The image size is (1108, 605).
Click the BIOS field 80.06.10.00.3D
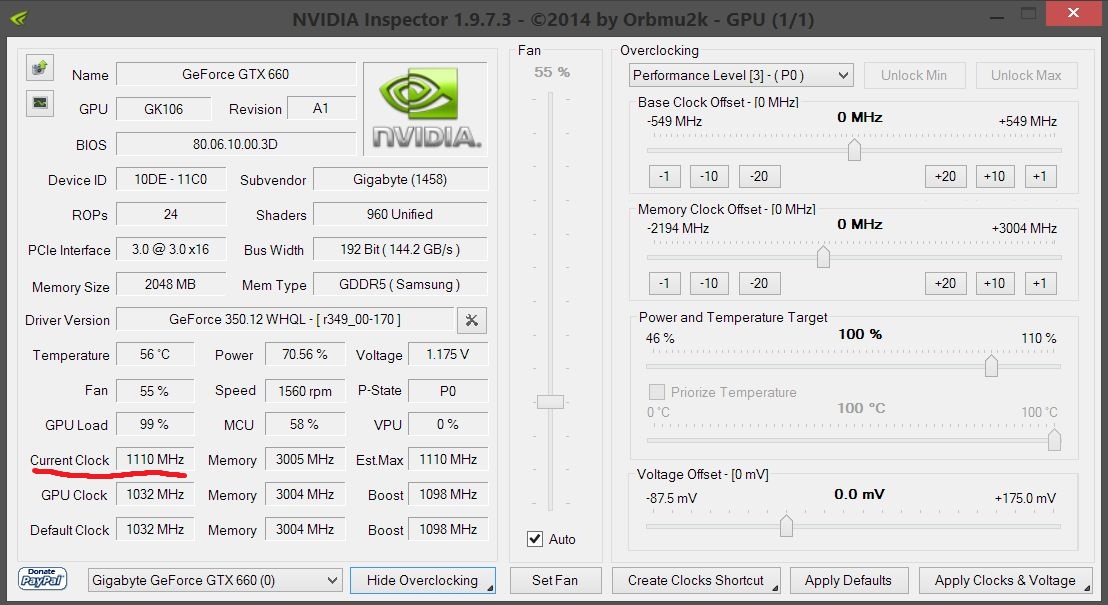click(235, 144)
